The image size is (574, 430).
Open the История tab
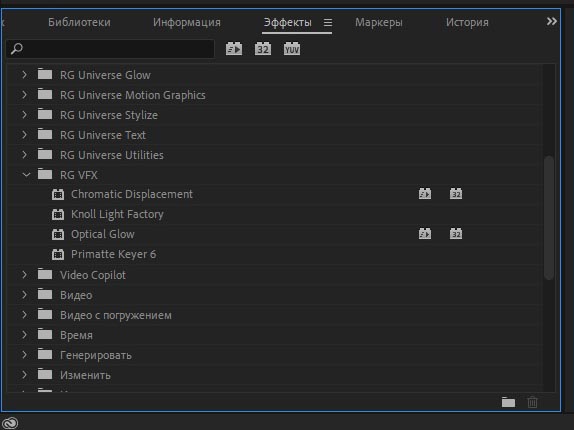(467, 22)
